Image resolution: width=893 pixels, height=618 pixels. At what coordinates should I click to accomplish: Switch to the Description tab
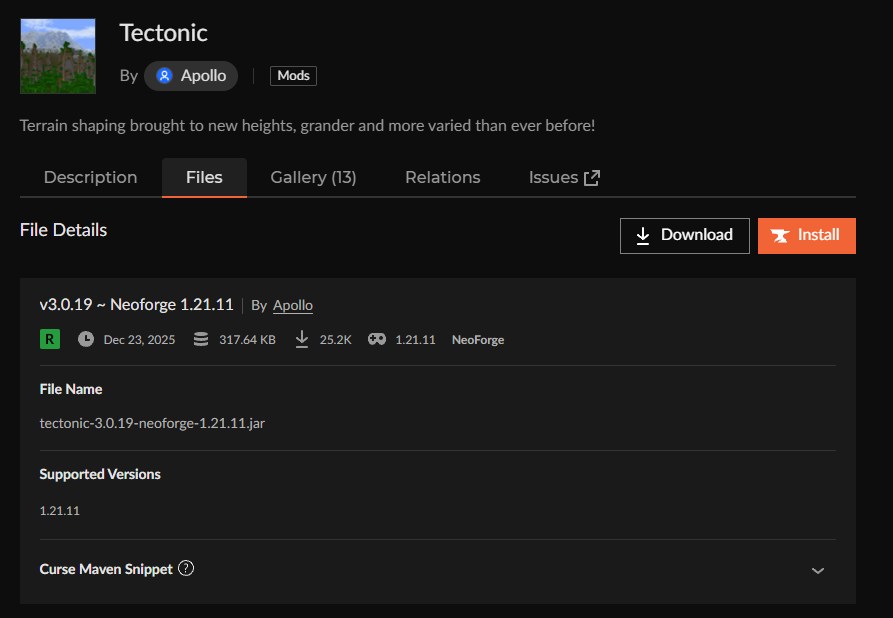coord(90,177)
